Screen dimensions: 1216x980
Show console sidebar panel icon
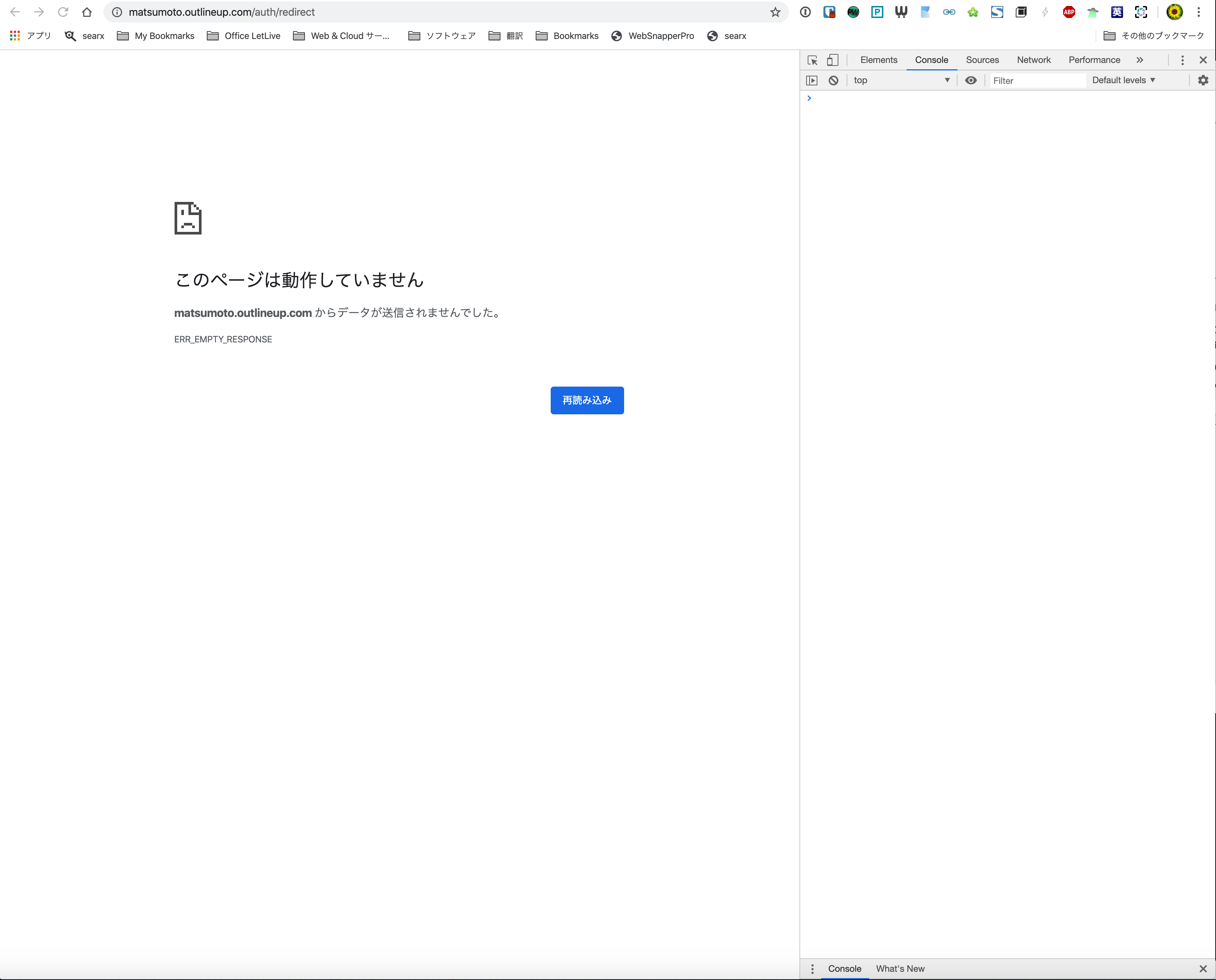tap(812, 80)
